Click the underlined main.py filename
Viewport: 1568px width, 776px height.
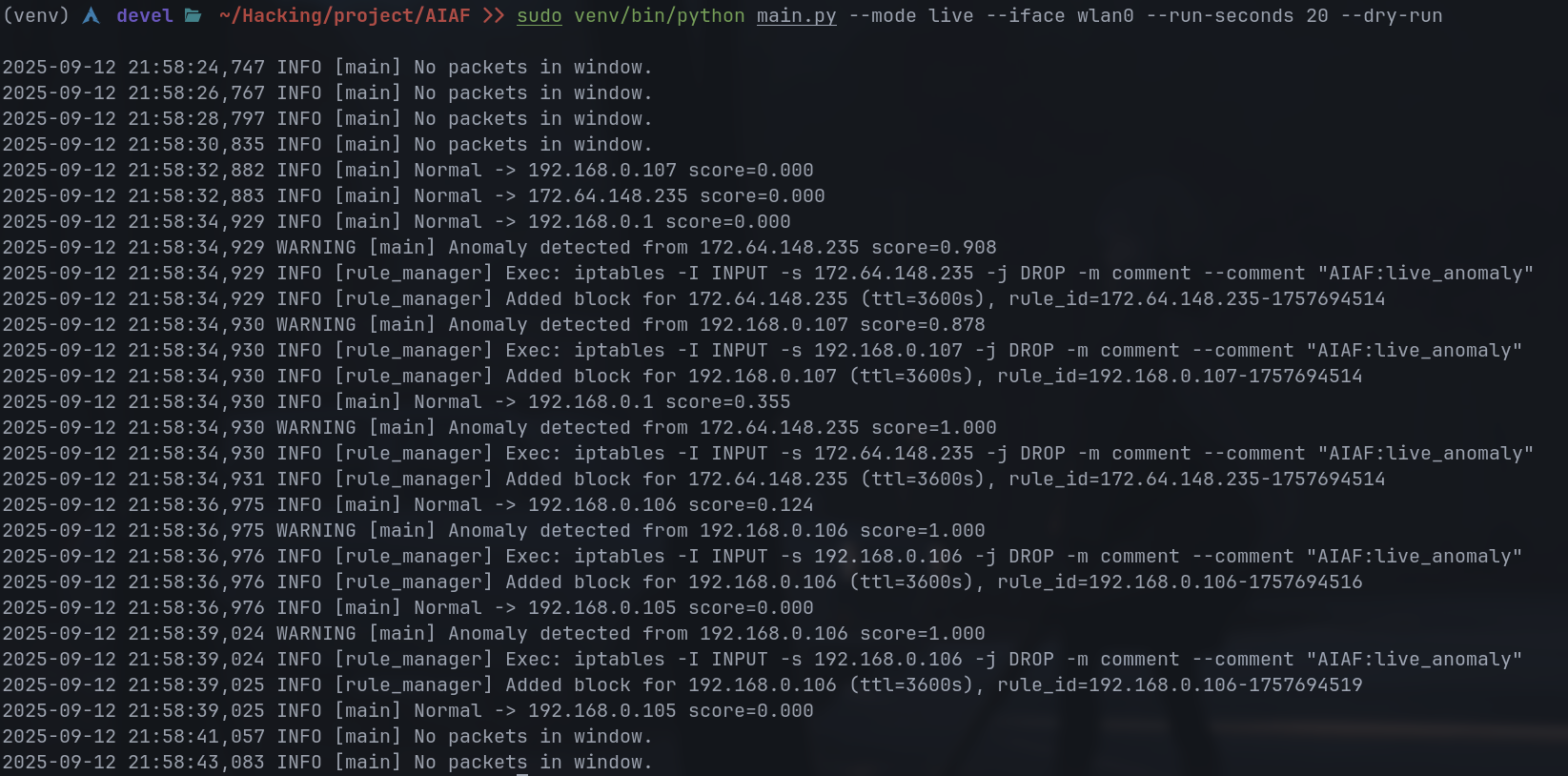pyautogui.click(x=796, y=15)
